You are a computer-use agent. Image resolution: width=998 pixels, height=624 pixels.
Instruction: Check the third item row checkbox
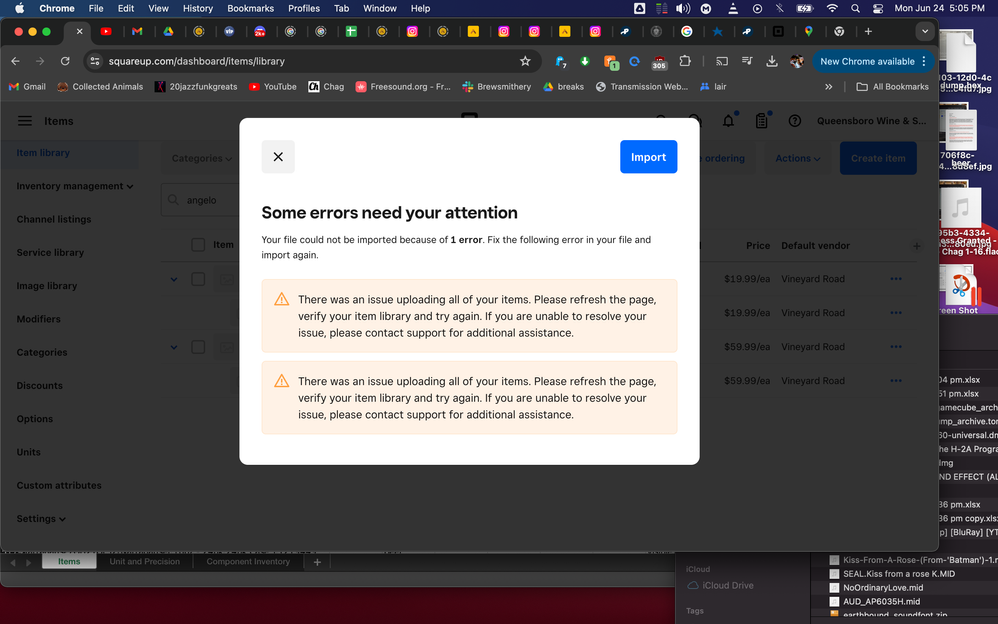click(x=198, y=347)
